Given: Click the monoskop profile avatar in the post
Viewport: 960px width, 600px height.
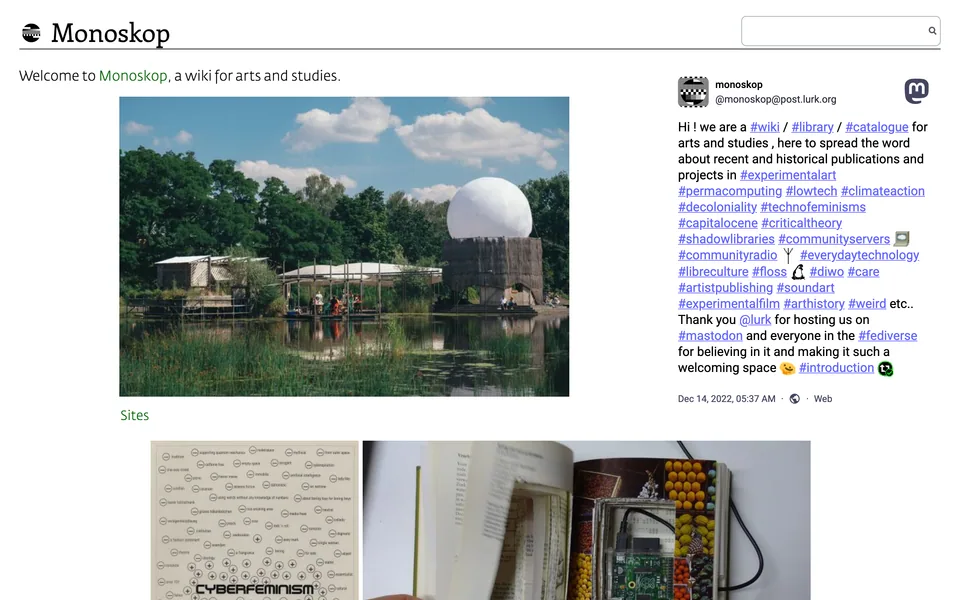Looking at the screenshot, I should tap(693, 92).
